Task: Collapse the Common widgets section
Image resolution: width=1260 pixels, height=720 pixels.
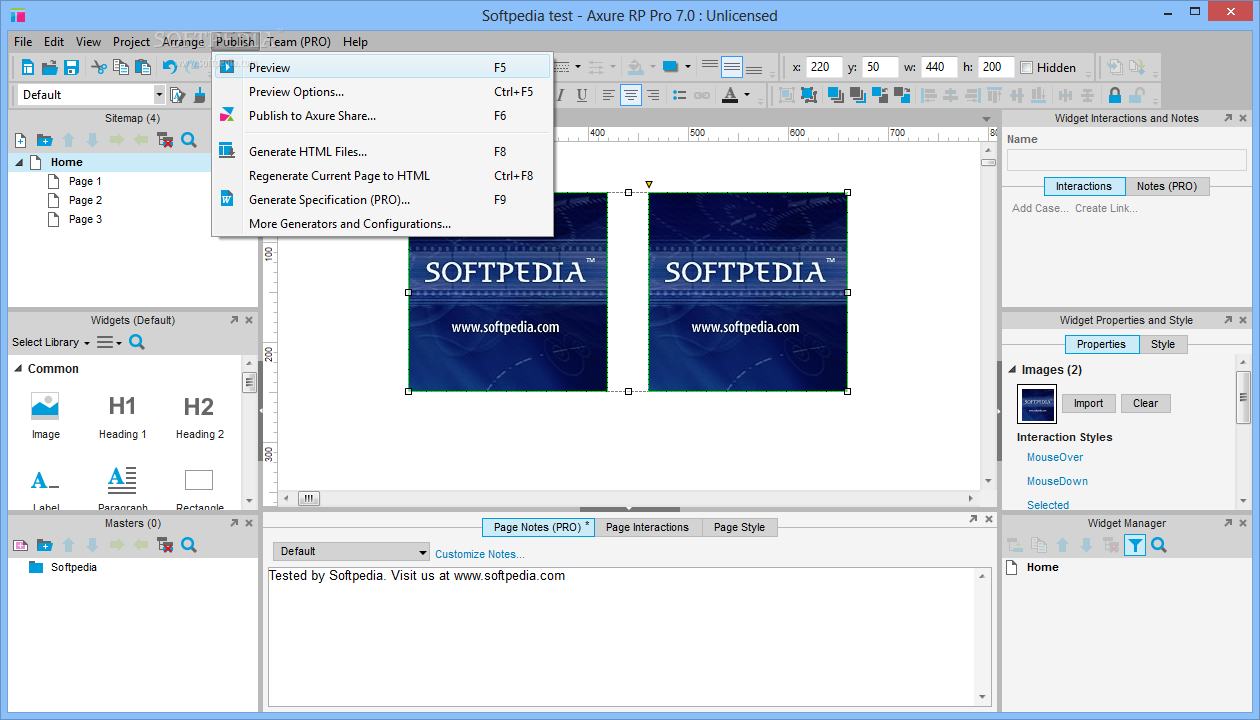Action: pos(18,369)
